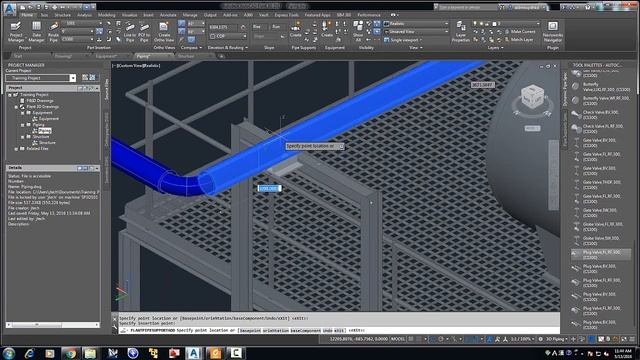Click the AutoCAD application menu logo
The height and width of the screenshot is (360, 640).
tap(9, 8)
